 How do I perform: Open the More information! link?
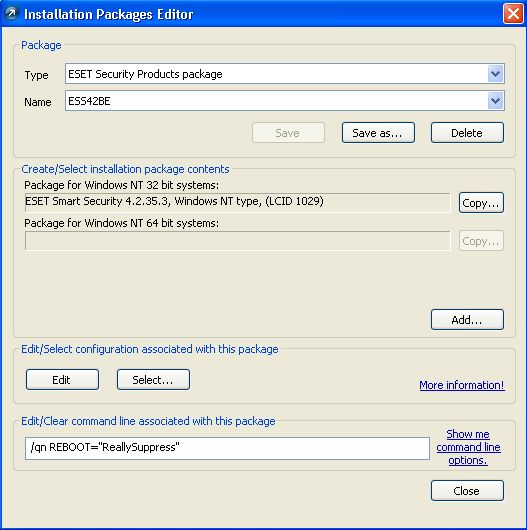point(462,385)
